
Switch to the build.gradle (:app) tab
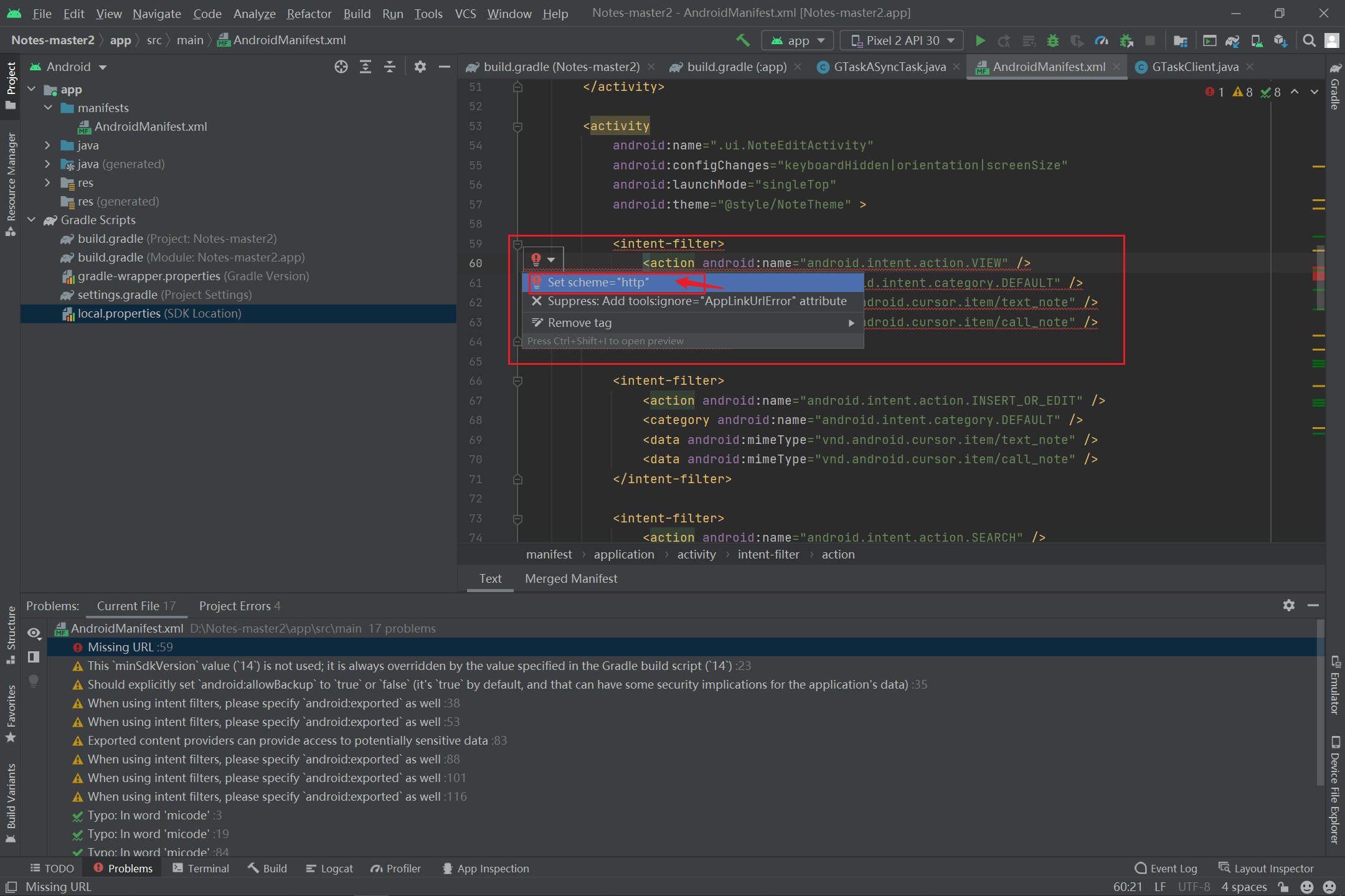coord(736,67)
